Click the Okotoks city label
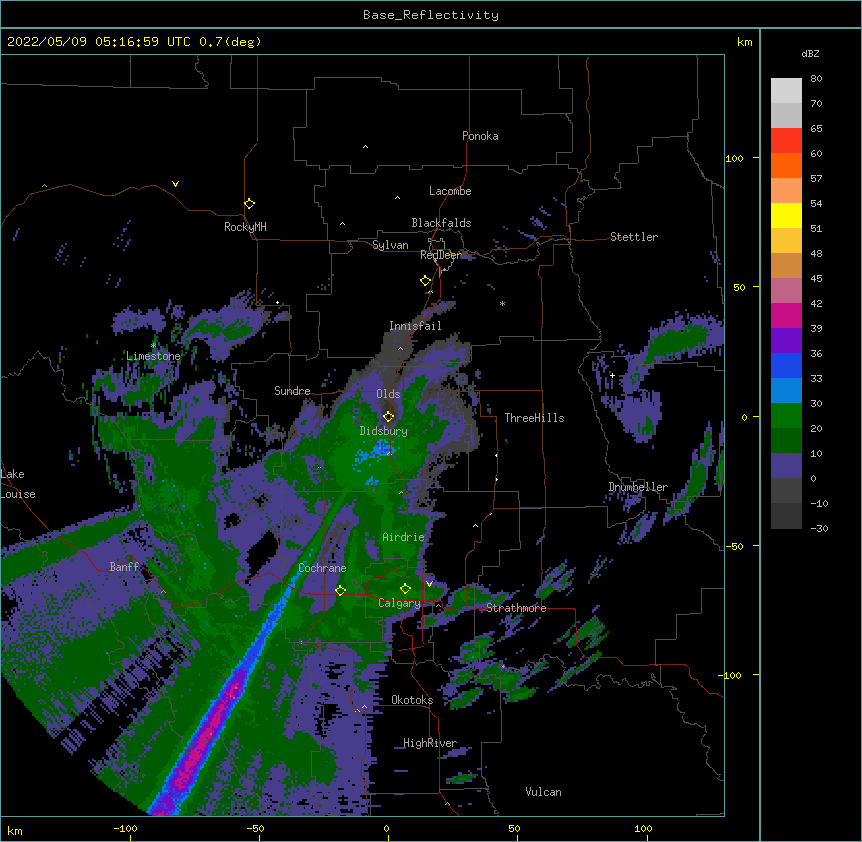 pyautogui.click(x=412, y=700)
